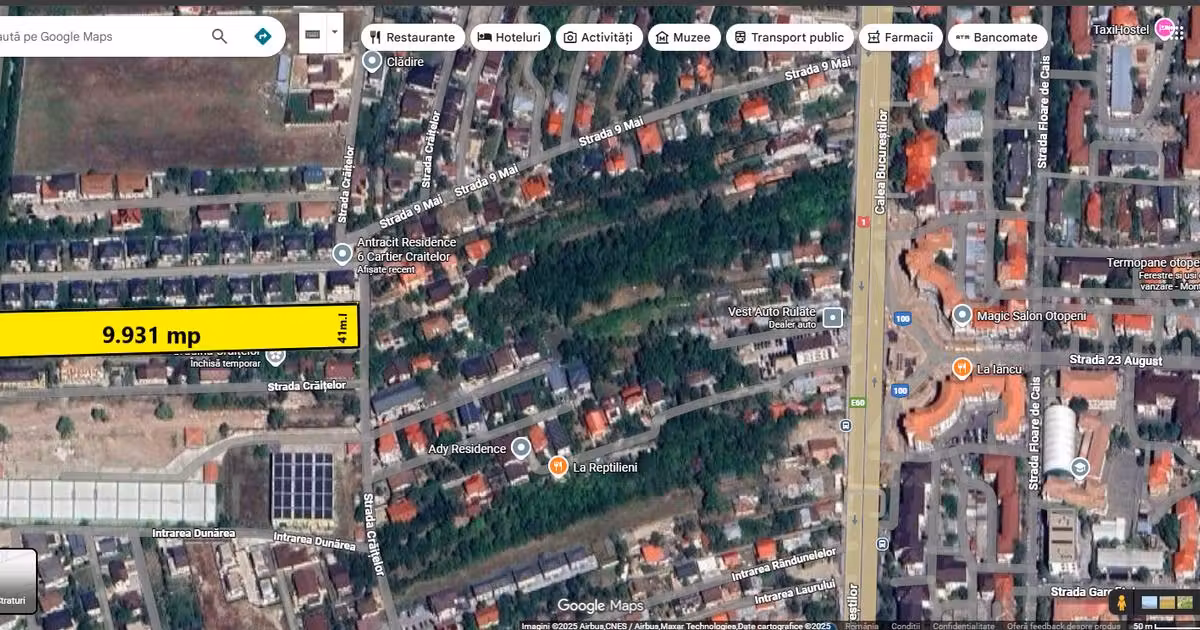This screenshot has width=1200, height=630.
Task: Open the La Reptilieni restaurant marker
Action: click(557, 466)
